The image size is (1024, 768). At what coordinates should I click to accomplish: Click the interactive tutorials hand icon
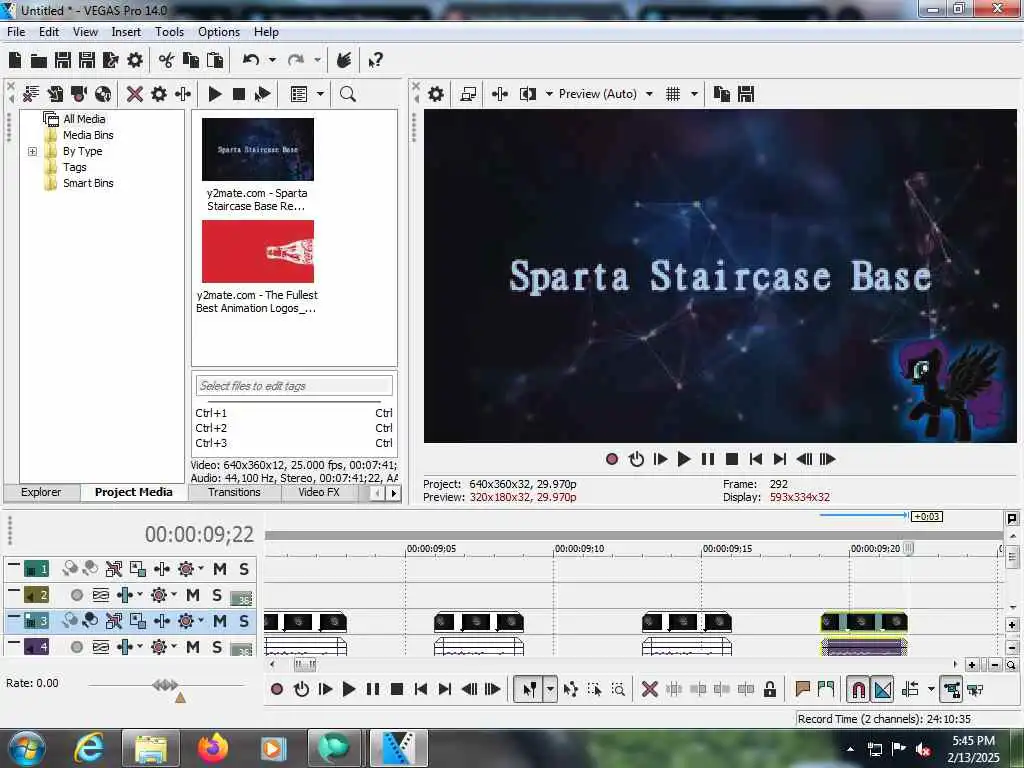tap(344, 60)
